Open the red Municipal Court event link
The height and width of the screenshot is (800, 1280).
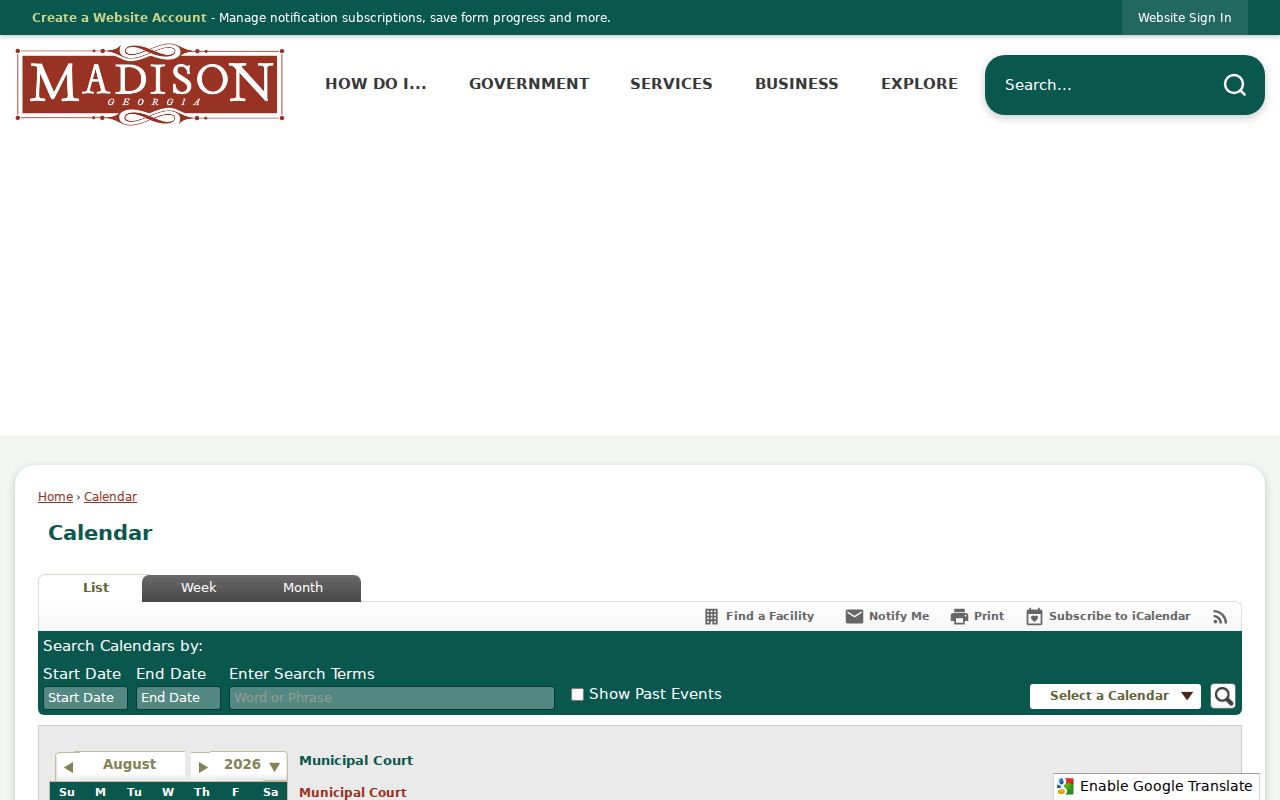353,793
